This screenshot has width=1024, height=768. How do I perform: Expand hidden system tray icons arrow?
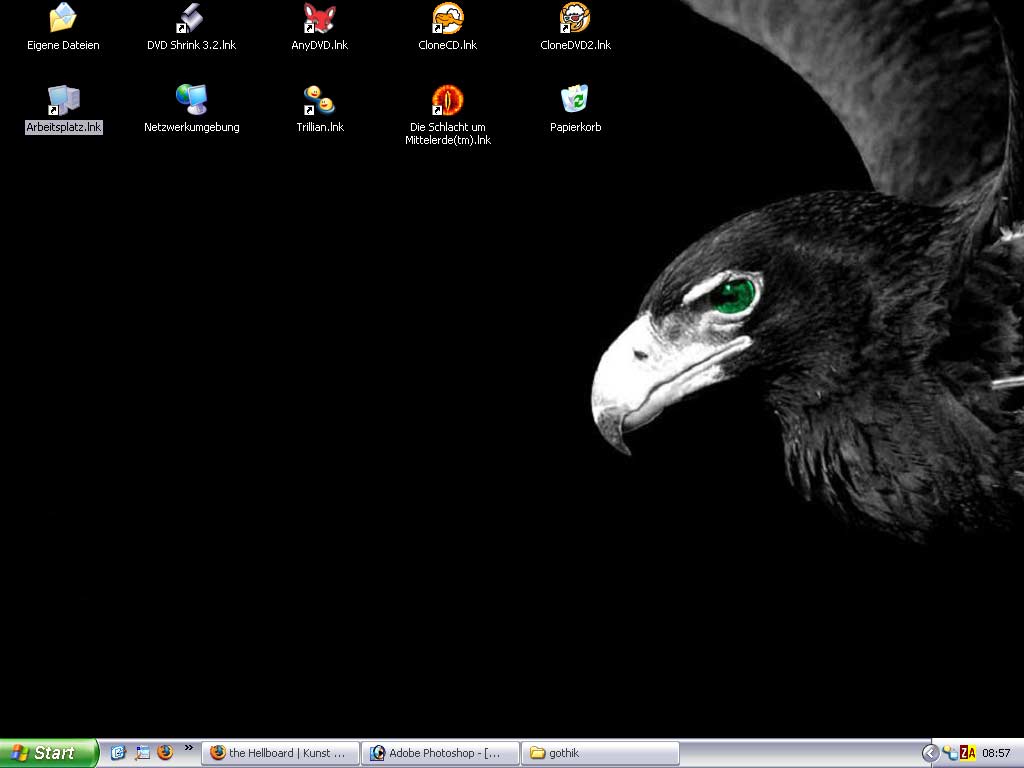[930, 753]
